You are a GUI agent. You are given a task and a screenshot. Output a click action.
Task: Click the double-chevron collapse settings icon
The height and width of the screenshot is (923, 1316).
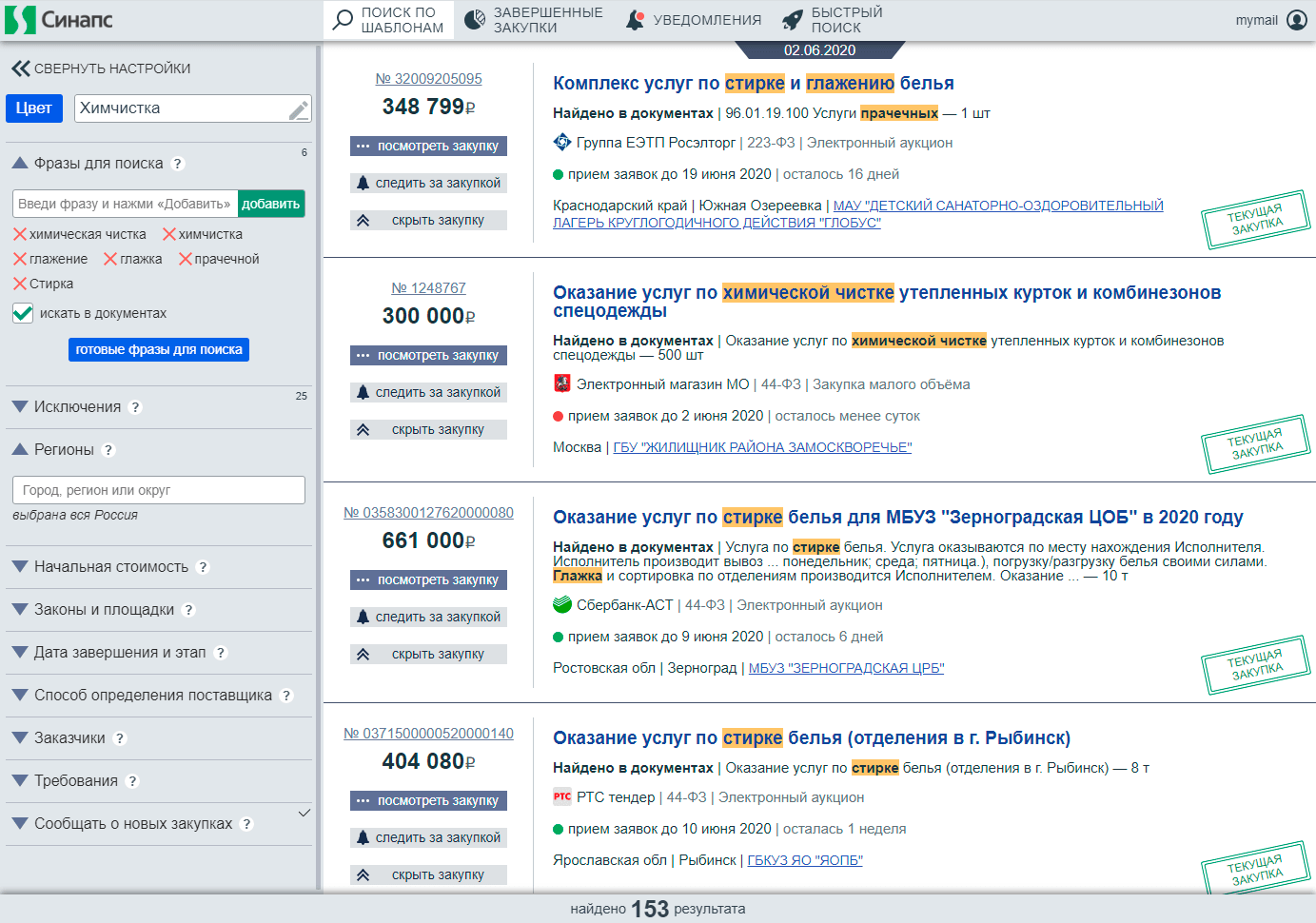point(20,69)
